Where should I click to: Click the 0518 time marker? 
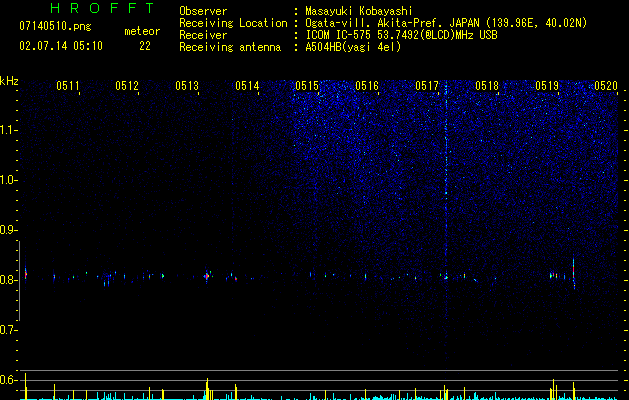click(x=487, y=86)
